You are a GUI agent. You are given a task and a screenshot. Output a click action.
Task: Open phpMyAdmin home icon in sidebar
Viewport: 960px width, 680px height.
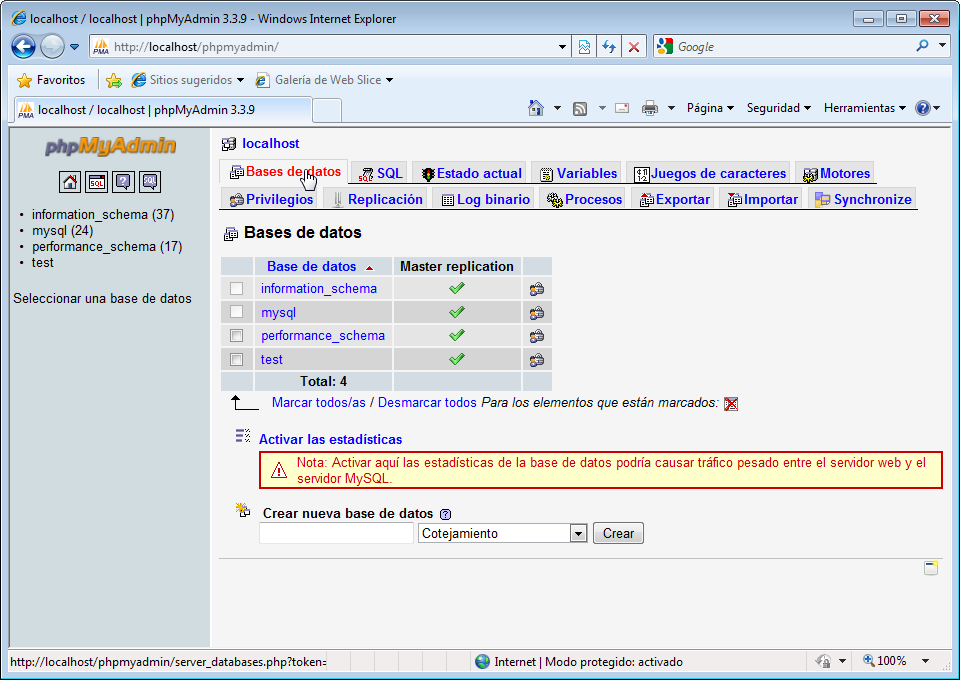pyautogui.click(x=70, y=182)
